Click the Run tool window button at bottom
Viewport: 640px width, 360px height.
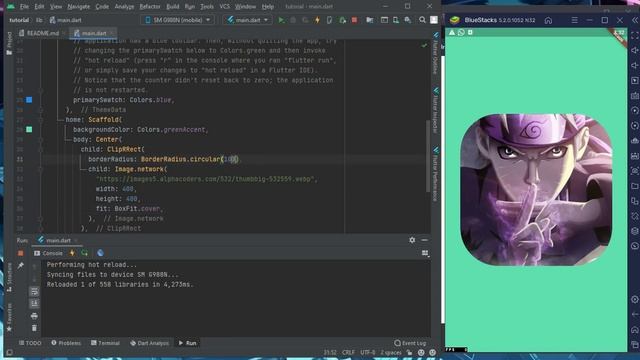(187, 343)
